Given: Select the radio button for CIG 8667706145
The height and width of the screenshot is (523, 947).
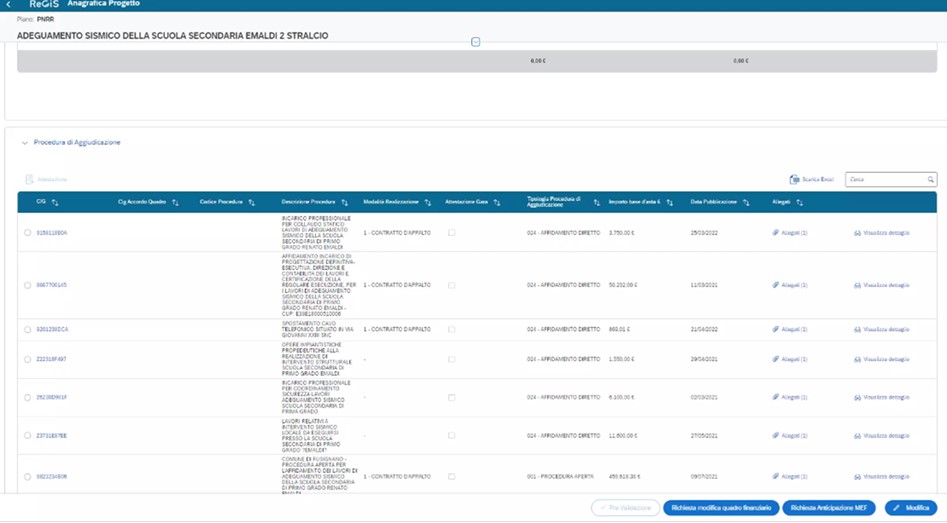Looking at the screenshot, I should click(x=28, y=286).
